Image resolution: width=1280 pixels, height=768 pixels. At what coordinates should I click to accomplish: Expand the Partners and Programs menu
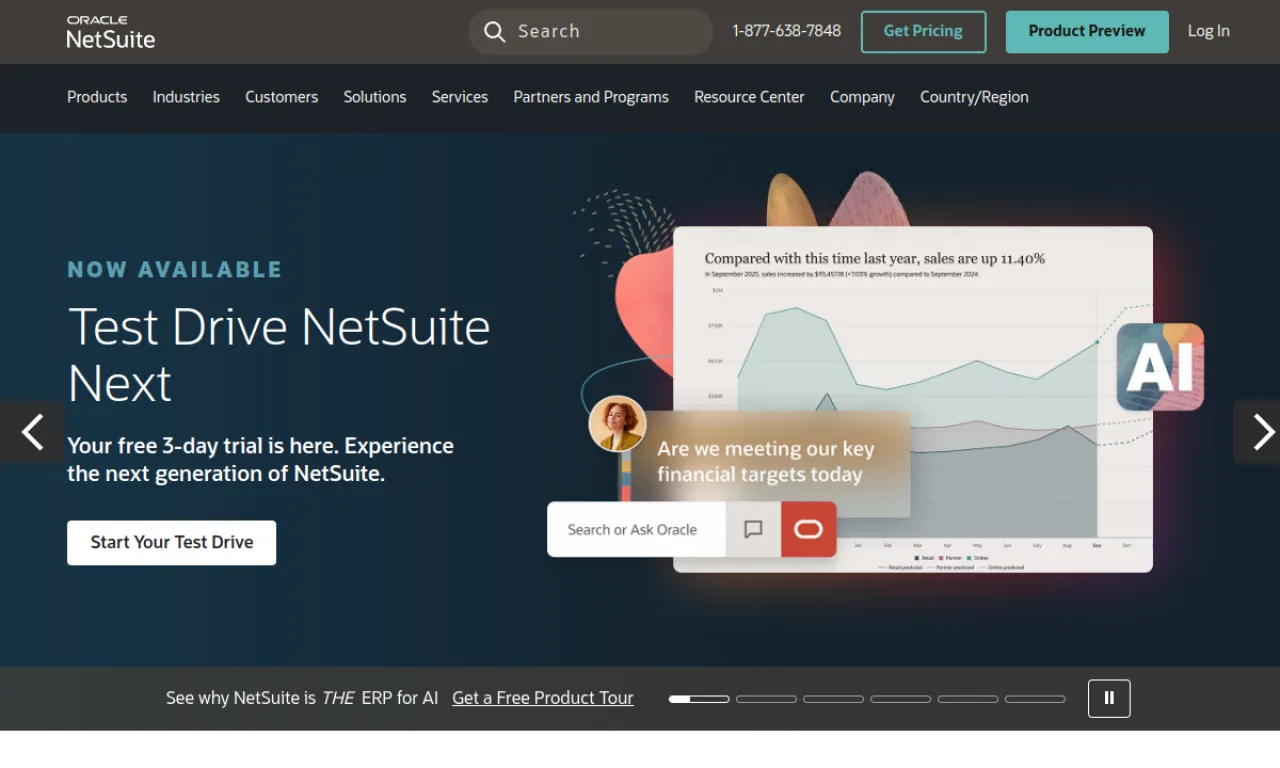tap(591, 97)
